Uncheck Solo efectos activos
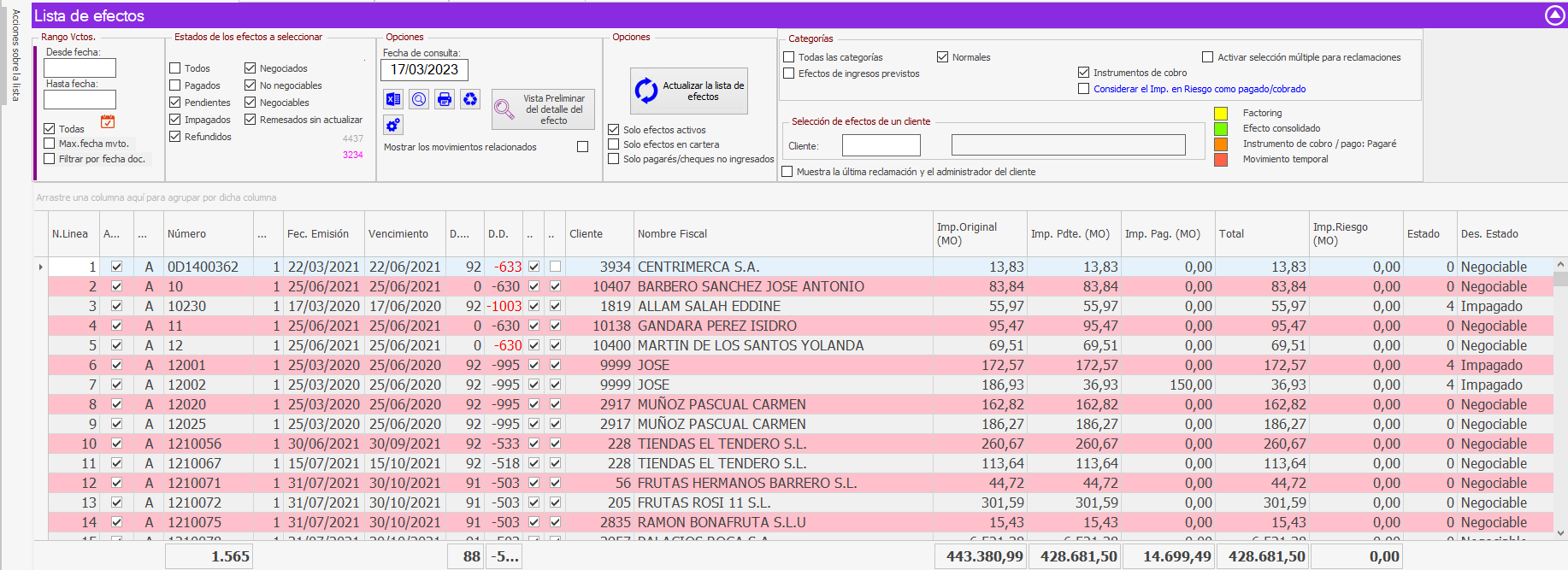 point(614,130)
